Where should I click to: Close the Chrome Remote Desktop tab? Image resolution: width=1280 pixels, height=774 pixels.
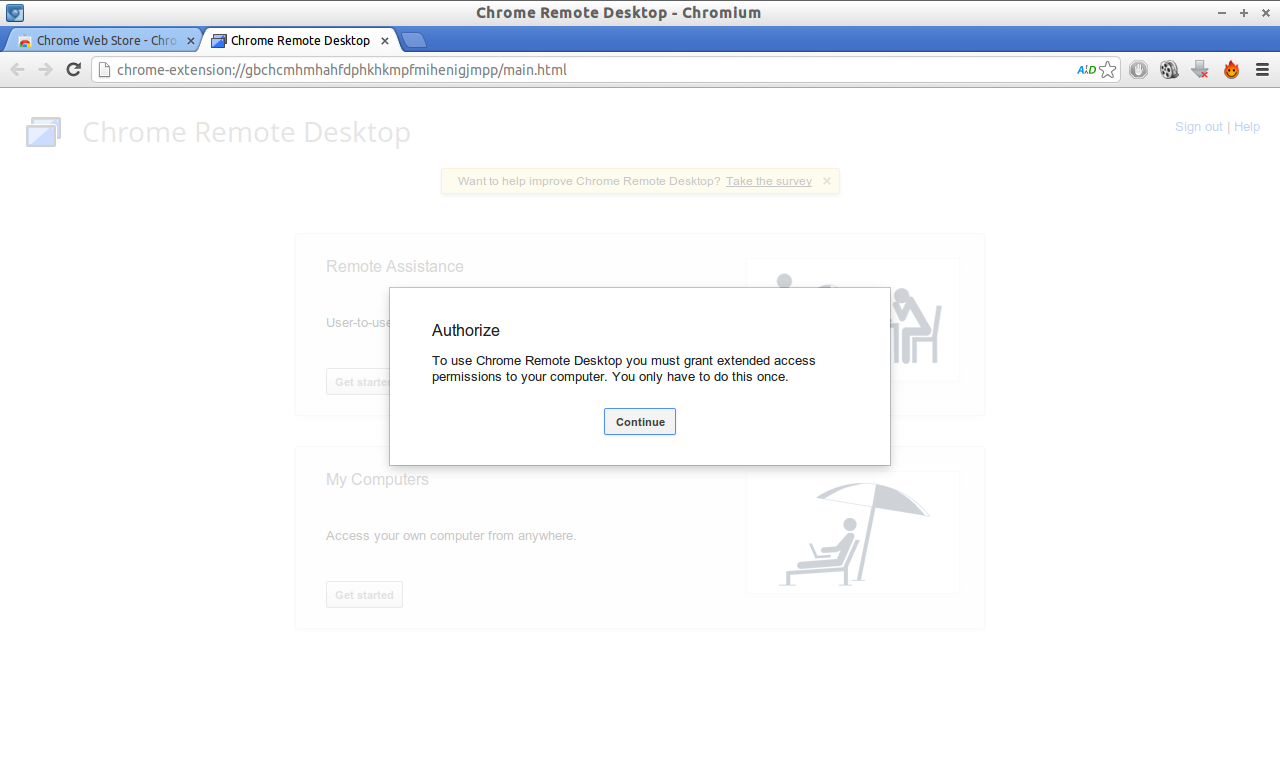pyautogui.click(x=383, y=41)
